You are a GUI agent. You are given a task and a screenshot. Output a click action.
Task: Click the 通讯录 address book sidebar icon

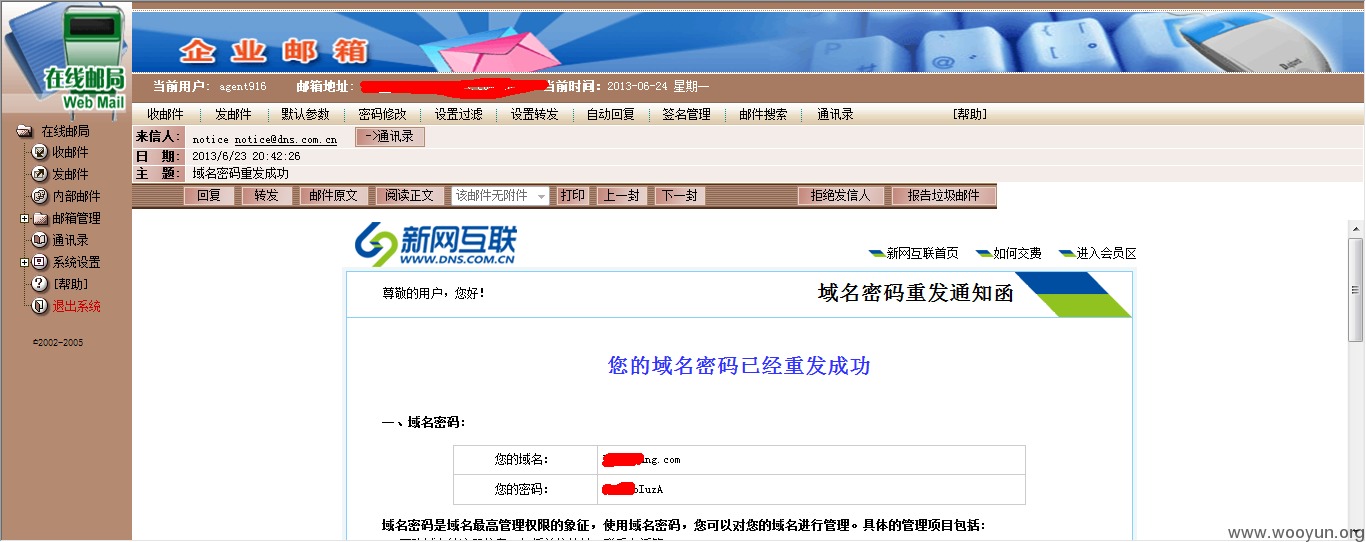click(x=40, y=240)
